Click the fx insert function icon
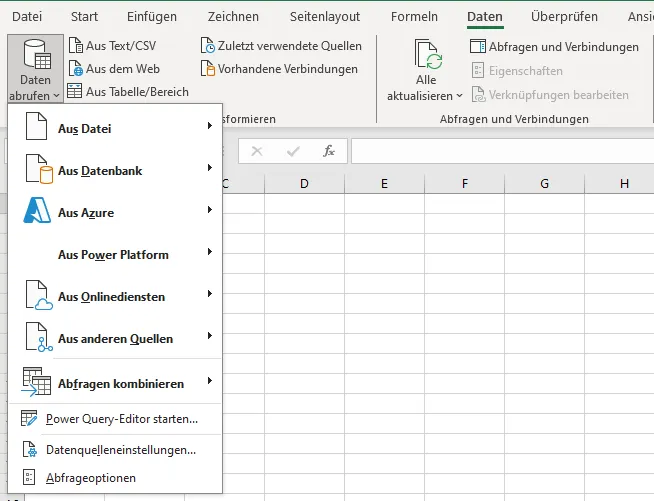Viewport: 654px width, 501px height. [329, 151]
